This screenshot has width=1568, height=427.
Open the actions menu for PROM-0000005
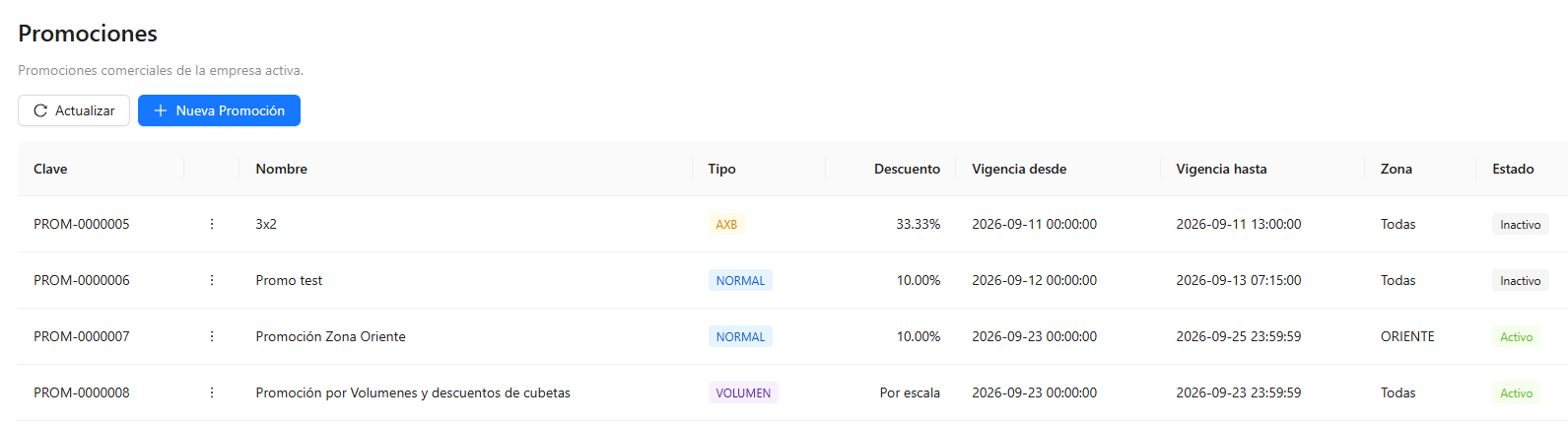pyautogui.click(x=211, y=224)
